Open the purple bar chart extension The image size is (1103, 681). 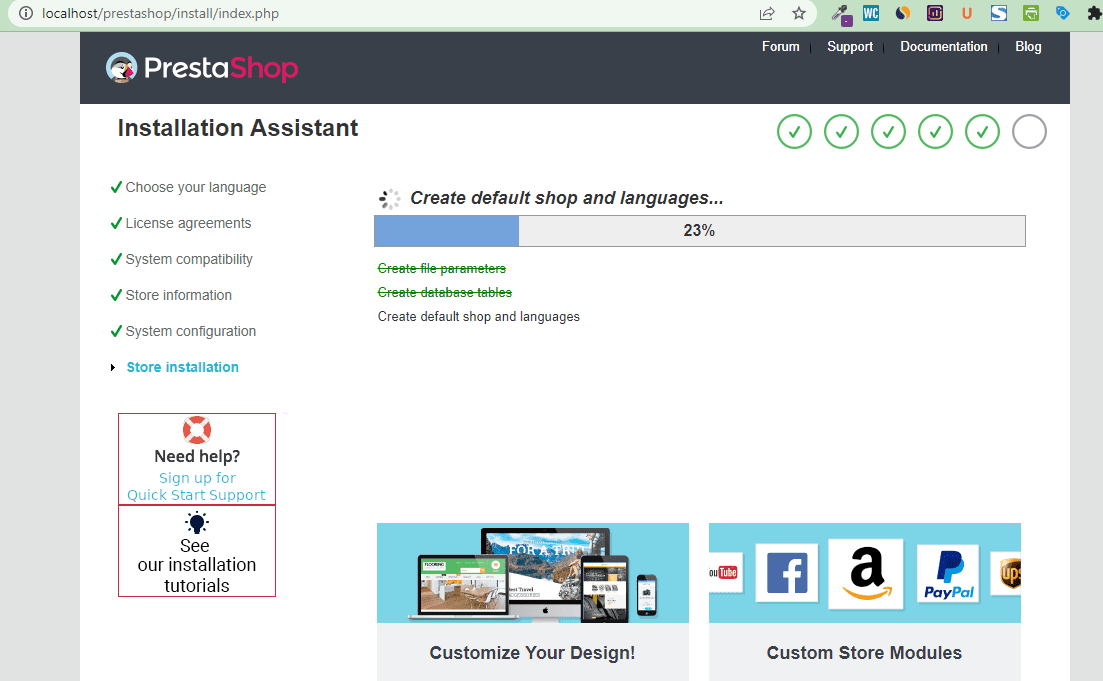pyautogui.click(x=935, y=13)
